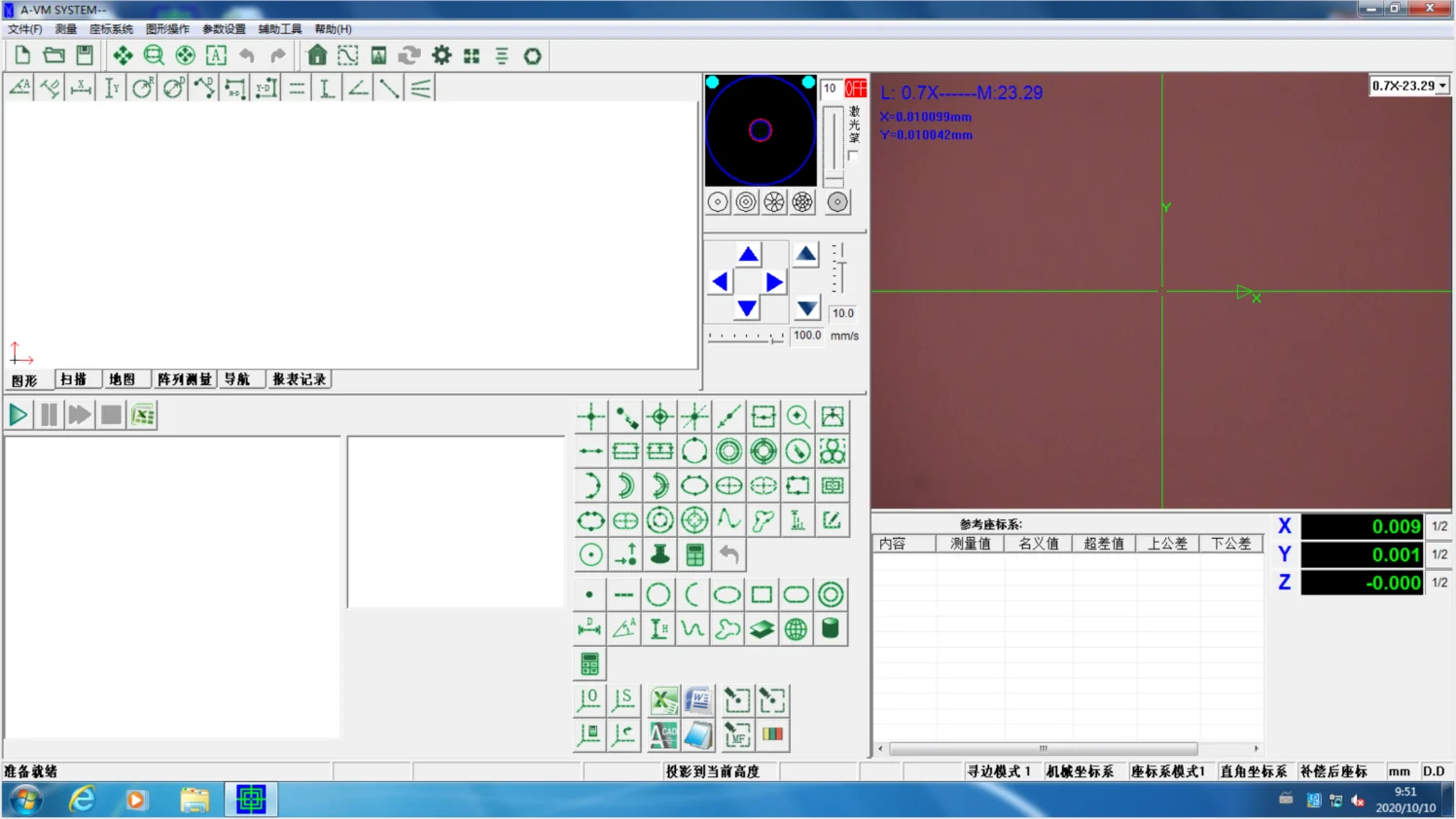Open the 座标系统 menu

(111, 29)
